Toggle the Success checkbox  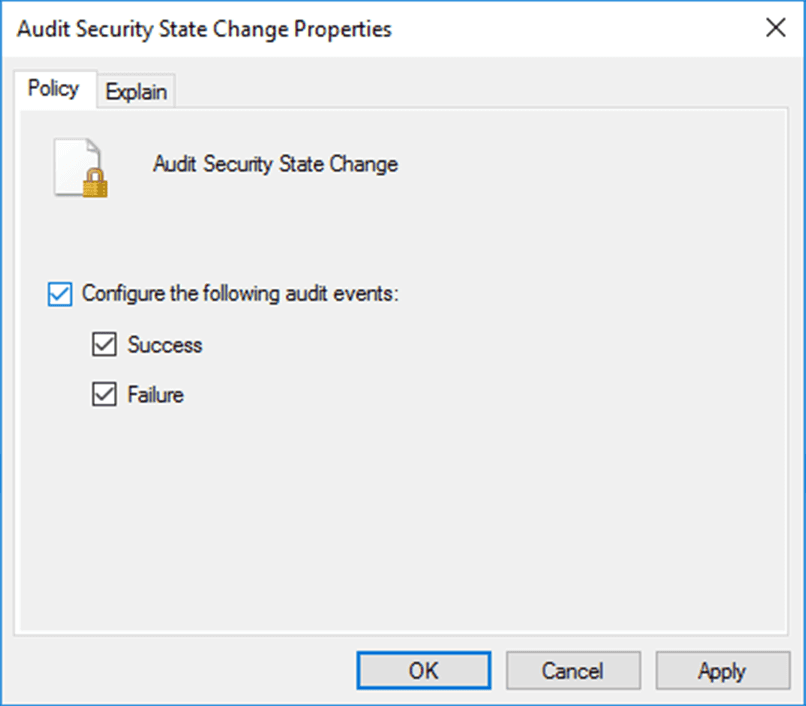pyautogui.click(x=103, y=345)
